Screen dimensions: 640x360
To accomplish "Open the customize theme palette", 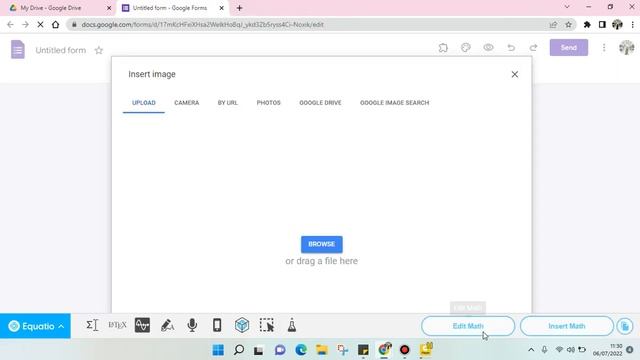I will tap(466, 48).
